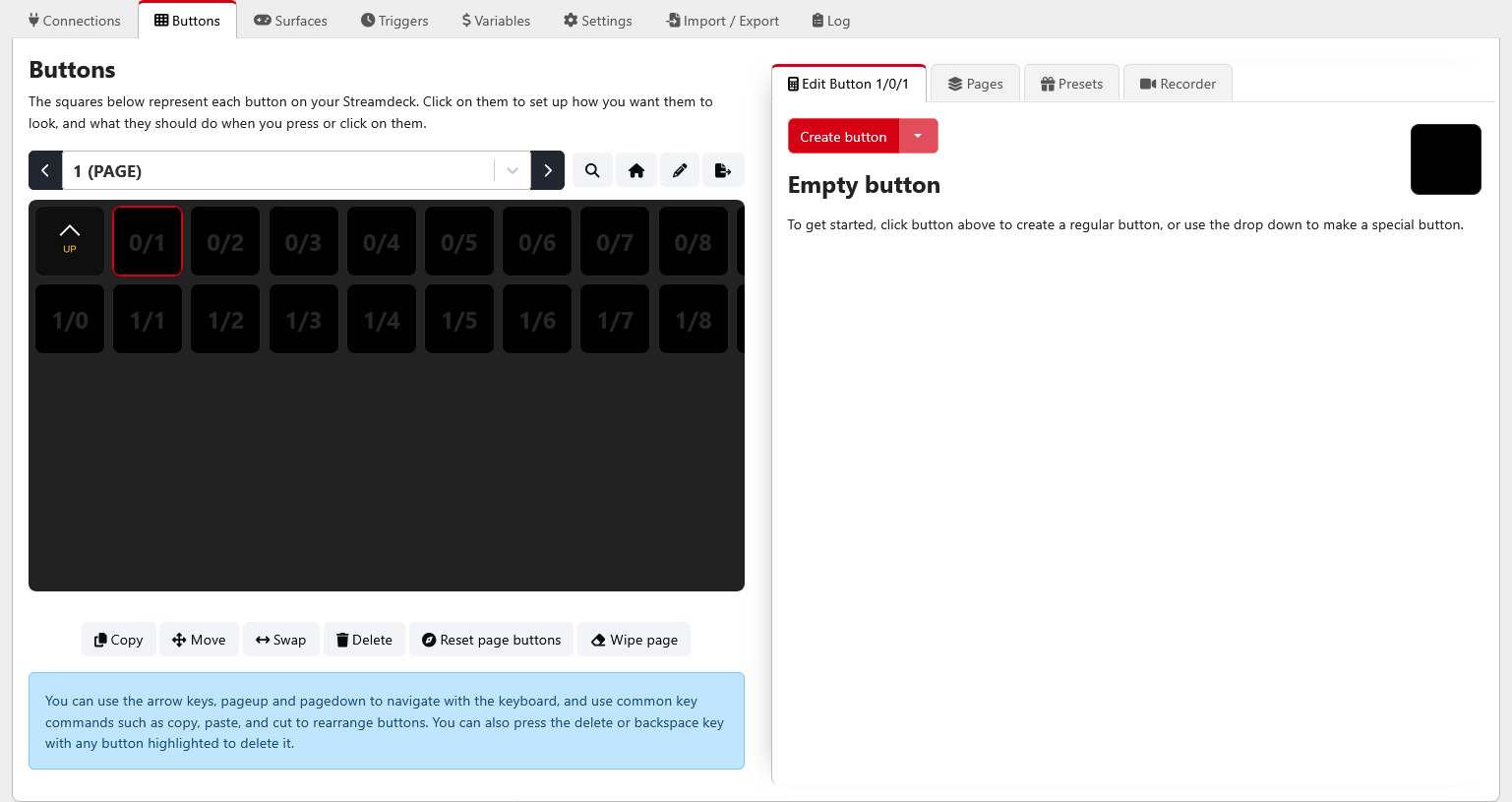
Task: Click the pencil edit page icon
Action: click(x=680, y=170)
